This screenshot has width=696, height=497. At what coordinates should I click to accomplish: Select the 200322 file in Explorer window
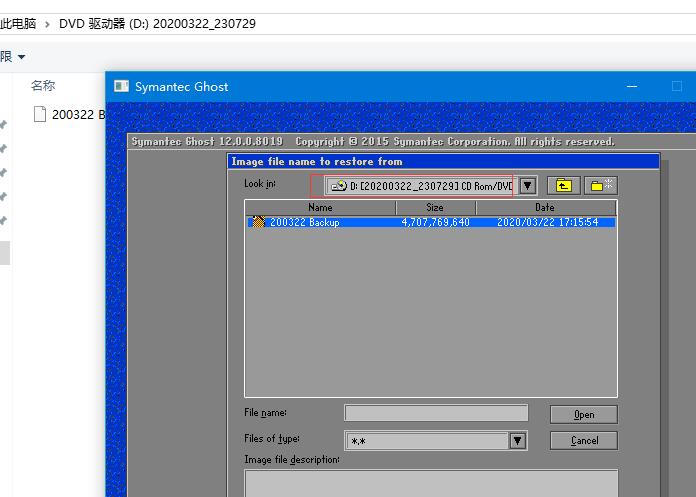pyautogui.click(x=69, y=114)
